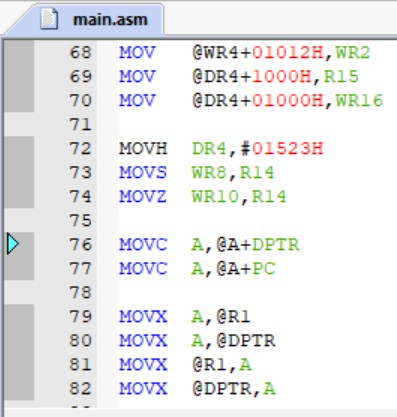Click operand A,@A+DPTR

pos(245,245)
